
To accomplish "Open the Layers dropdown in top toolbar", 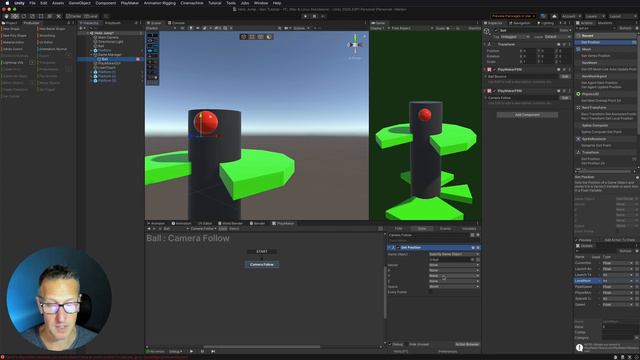I will click(x=596, y=16).
